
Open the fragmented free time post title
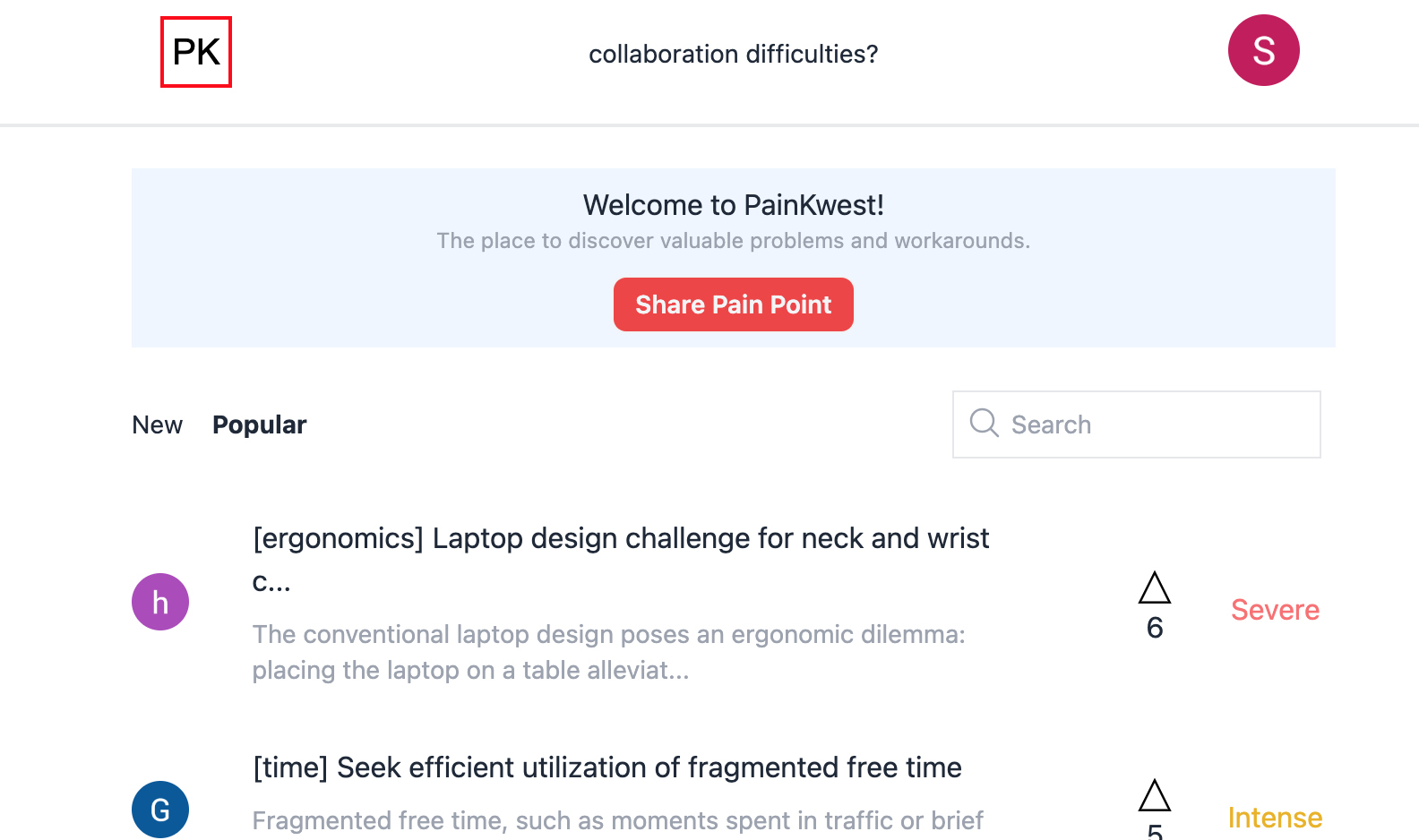(x=606, y=767)
